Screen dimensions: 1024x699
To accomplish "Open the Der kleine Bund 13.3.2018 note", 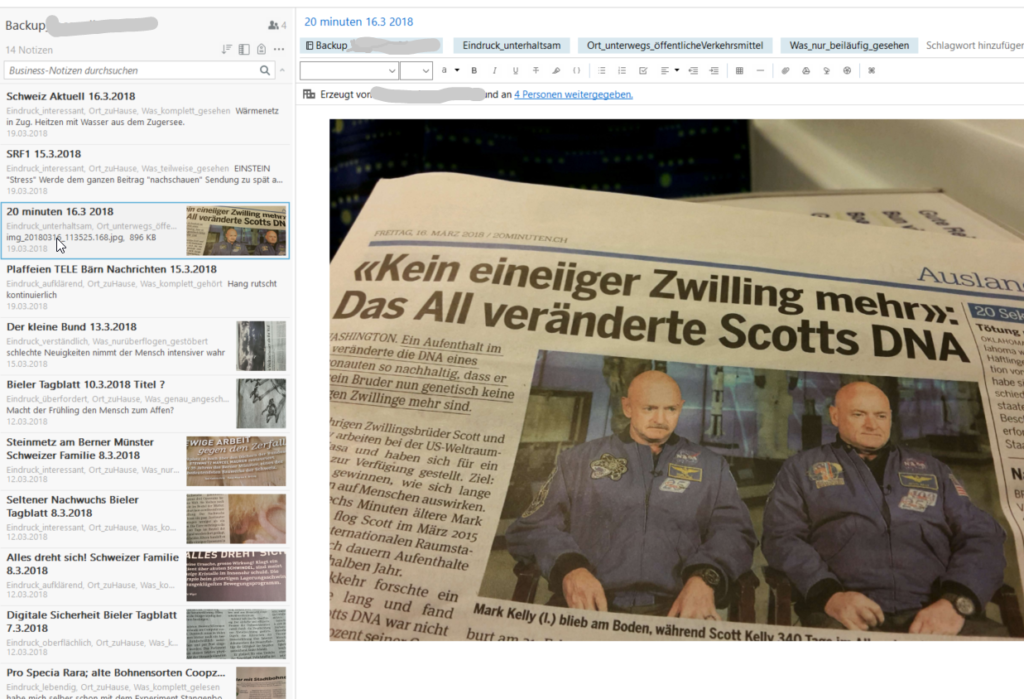I will (145, 346).
